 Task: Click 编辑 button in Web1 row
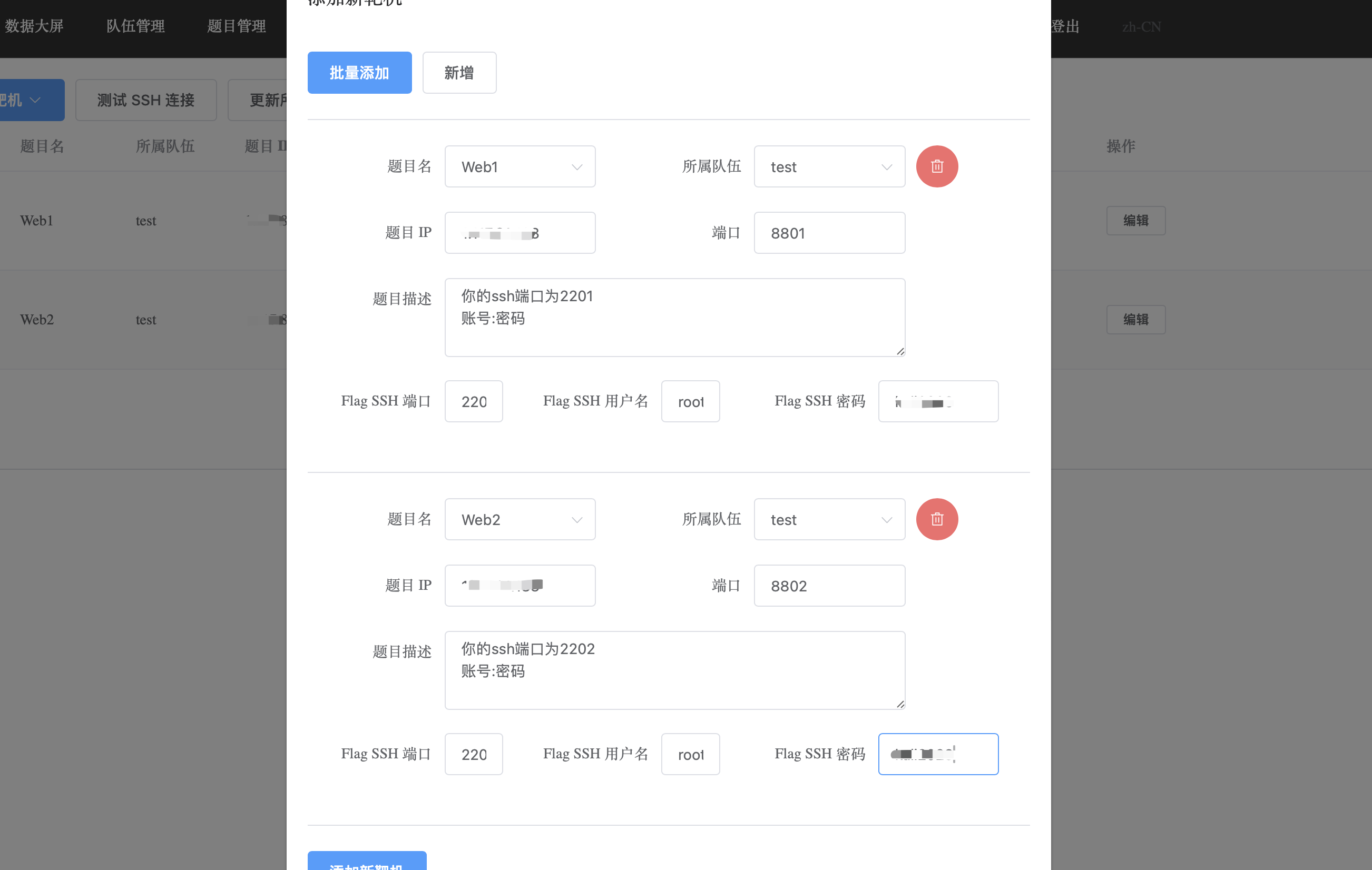coord(1135,221)
